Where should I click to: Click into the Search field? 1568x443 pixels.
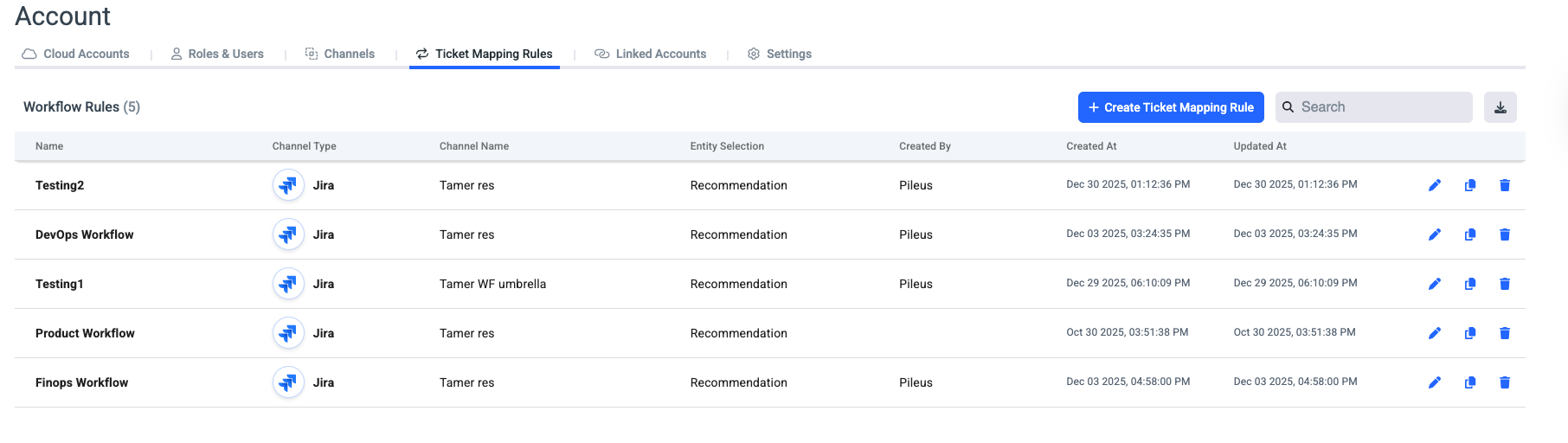1381,107
